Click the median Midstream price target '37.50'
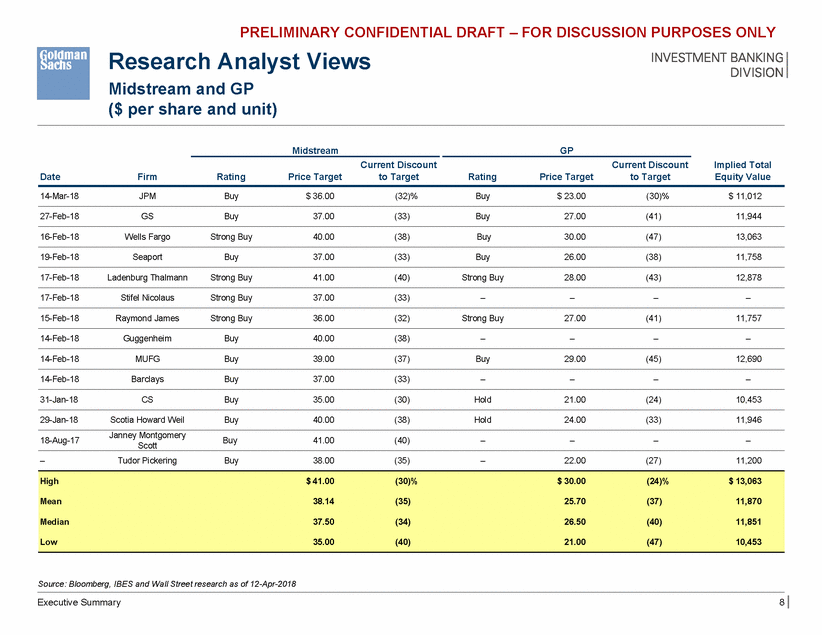The height and width of the screenshot is (635, 822). click(323, 522)
